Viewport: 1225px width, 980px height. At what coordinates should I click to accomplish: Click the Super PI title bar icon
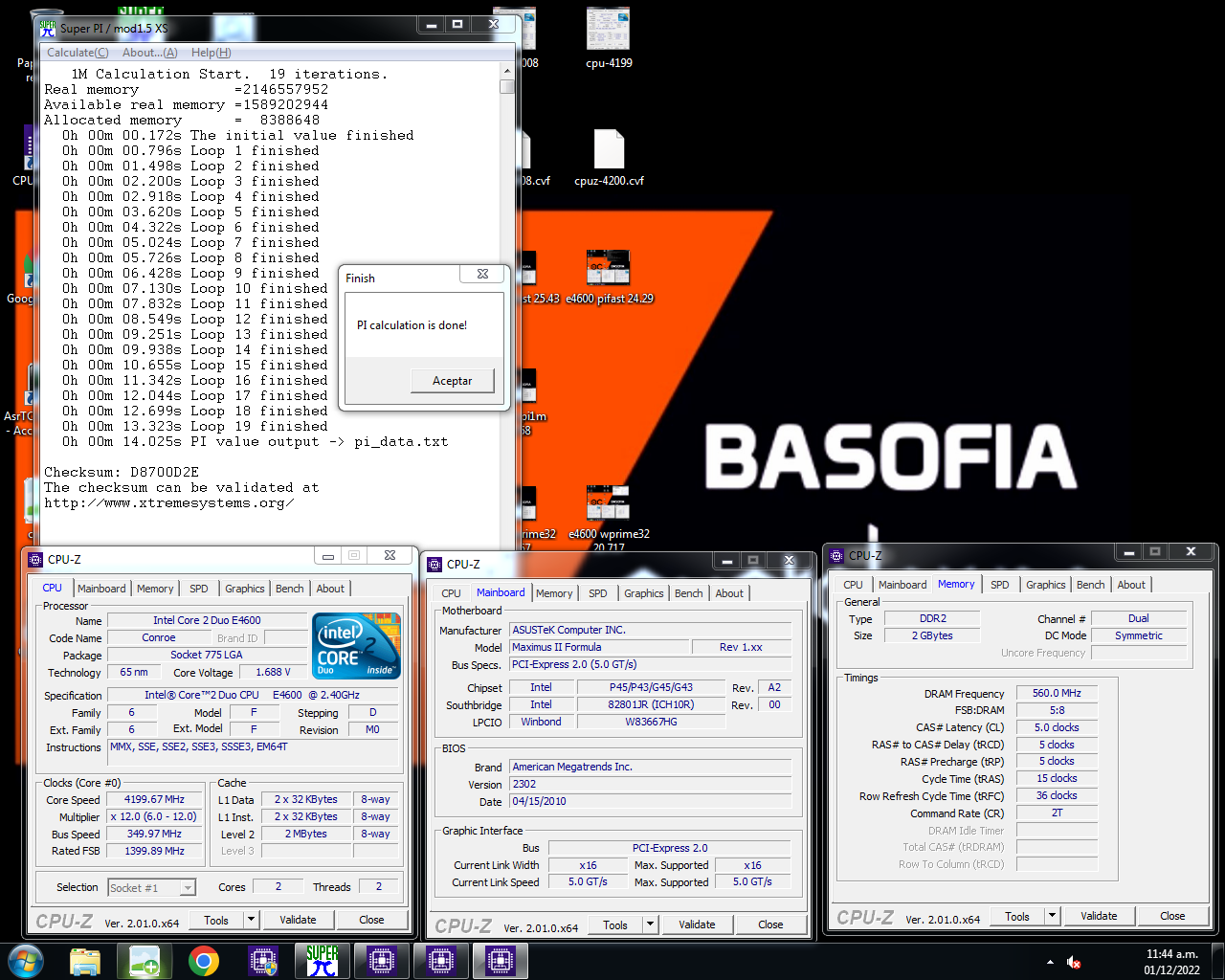[x=48, y=28]
